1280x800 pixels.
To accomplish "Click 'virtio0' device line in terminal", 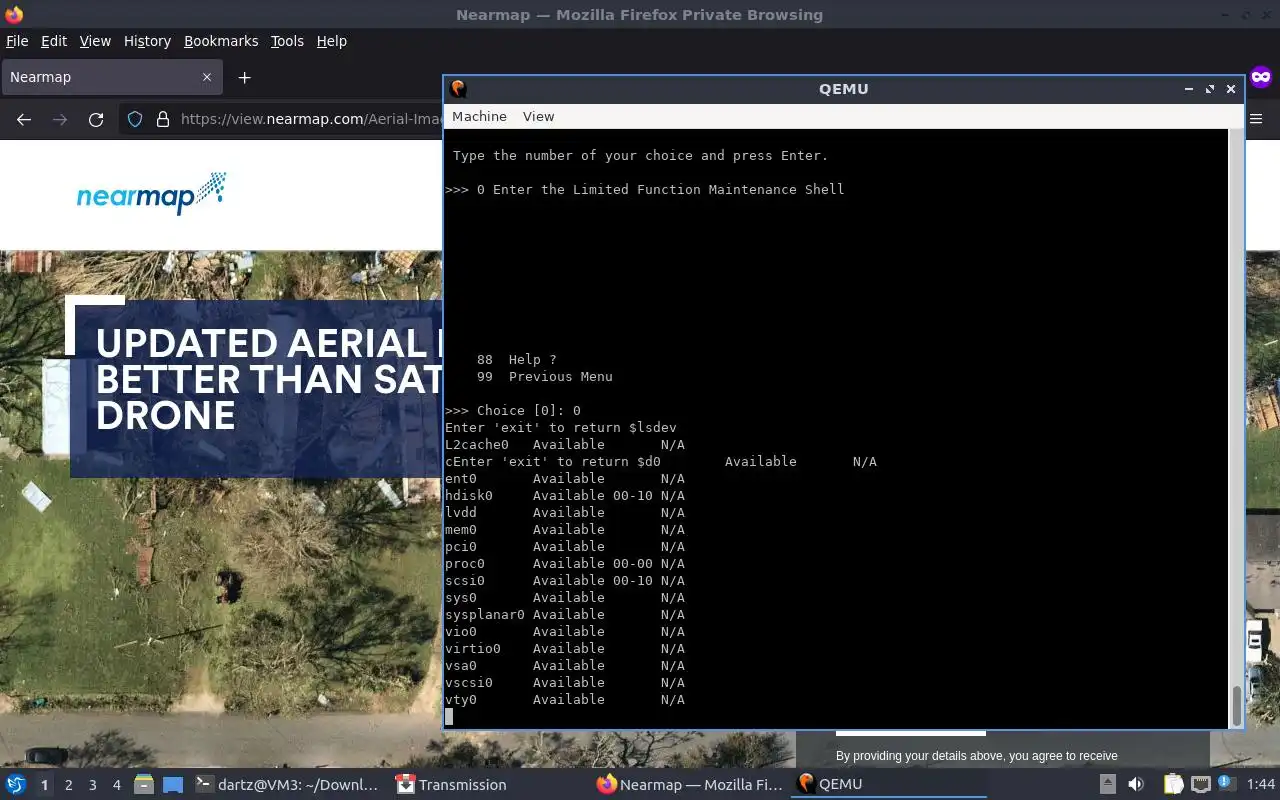I will pyautogui.click(x=565, y=648).
